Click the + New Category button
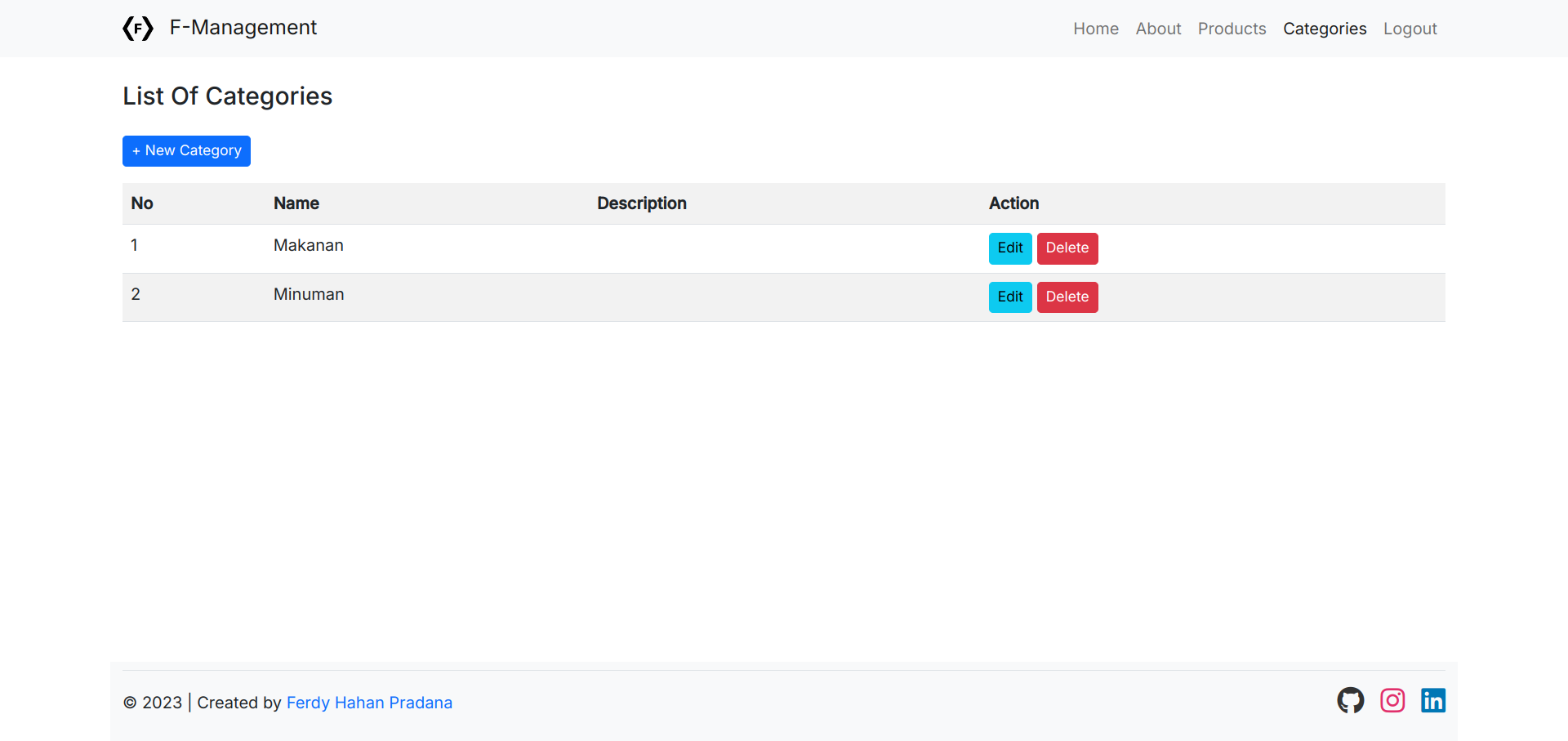Viewport: 1568px width, 741px height. click(x=186, y=151)
